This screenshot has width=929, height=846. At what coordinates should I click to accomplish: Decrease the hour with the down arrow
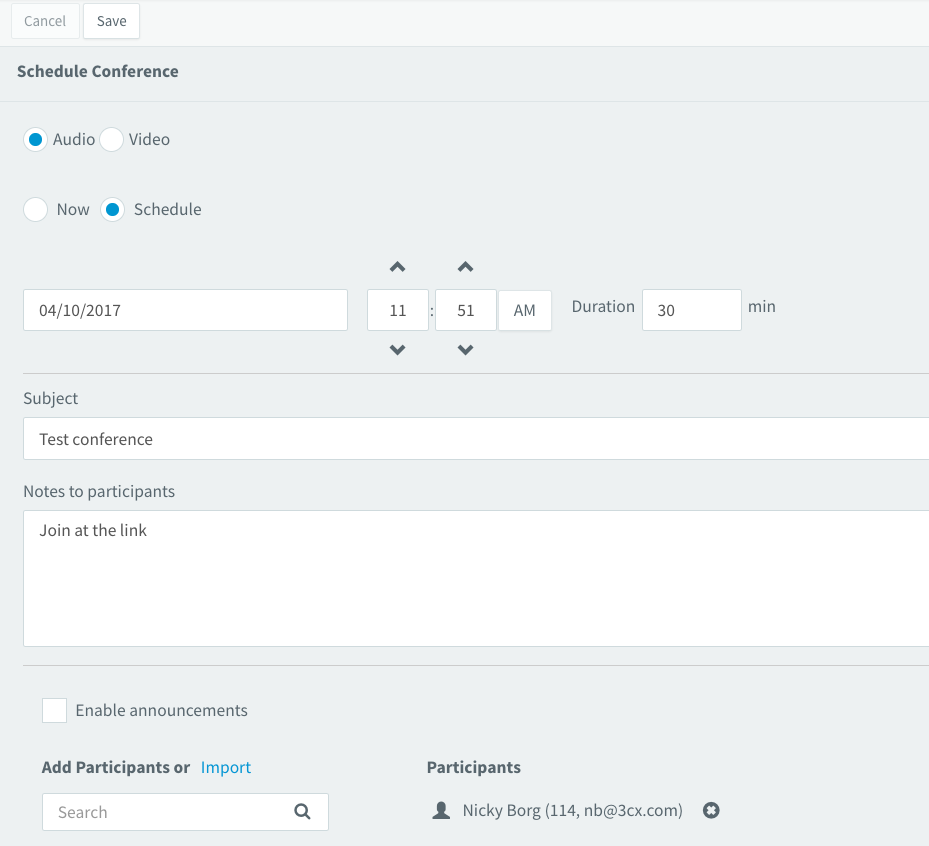(x=398, y=350)
